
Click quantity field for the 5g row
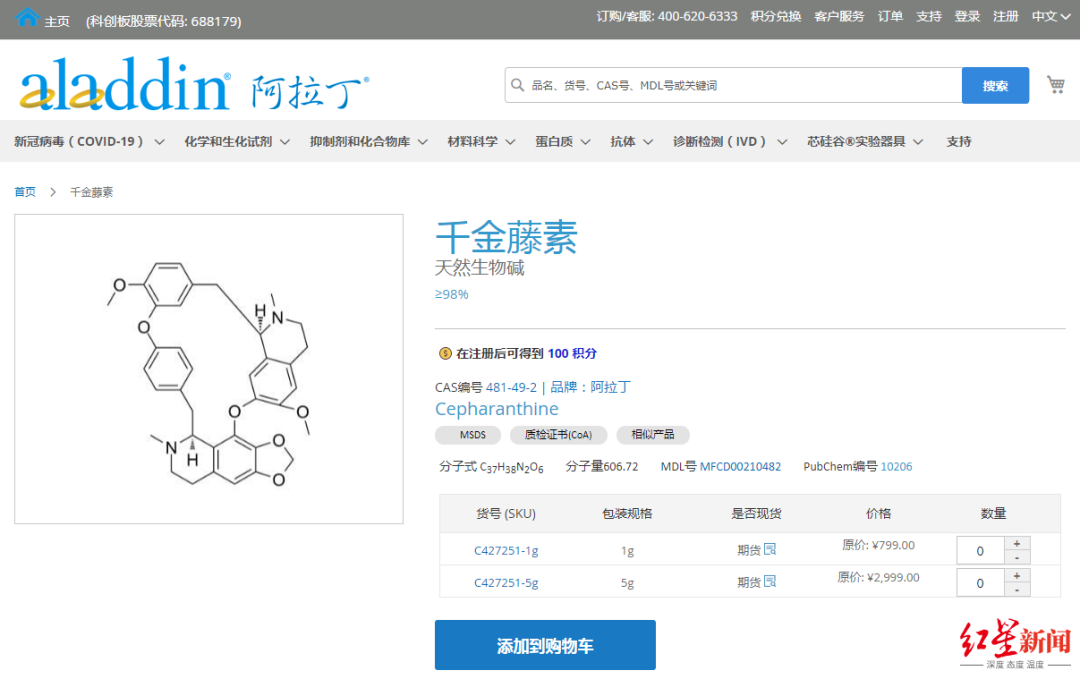pos(980,583)
